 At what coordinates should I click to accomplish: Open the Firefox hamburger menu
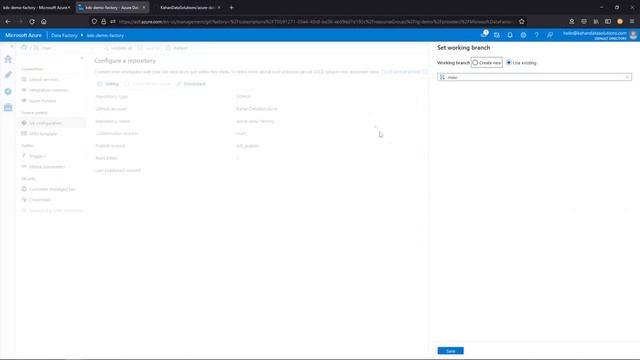pos(632,21)
